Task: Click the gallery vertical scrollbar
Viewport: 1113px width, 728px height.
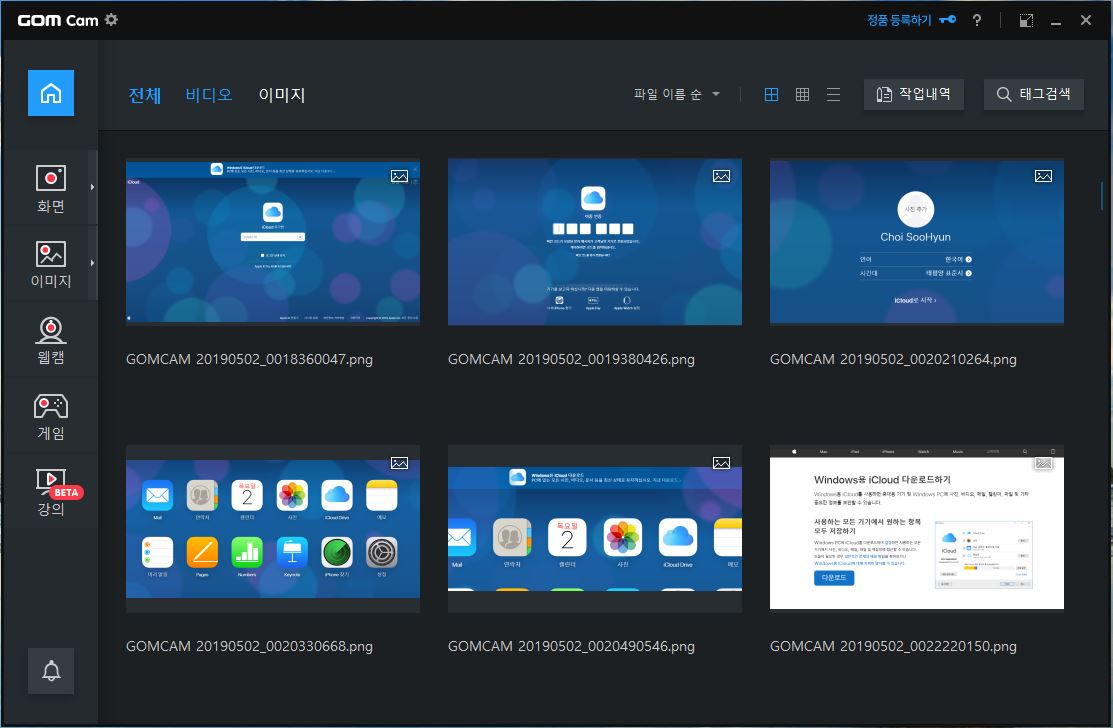Action: [1101, 197]
